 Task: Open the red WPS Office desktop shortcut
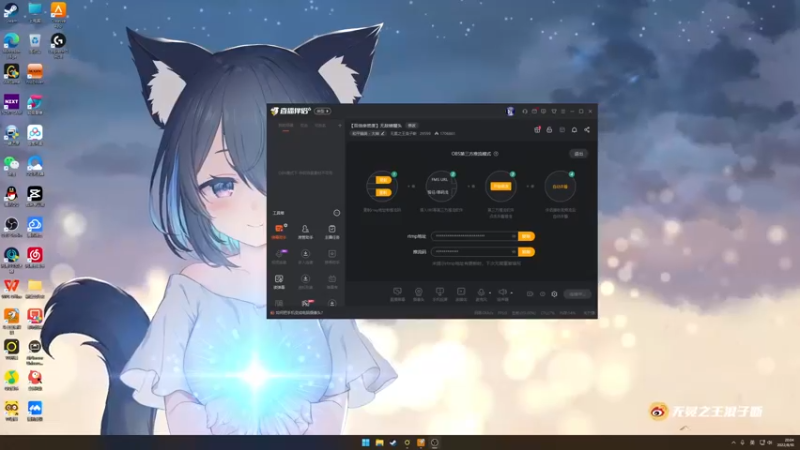coord(11,288)
